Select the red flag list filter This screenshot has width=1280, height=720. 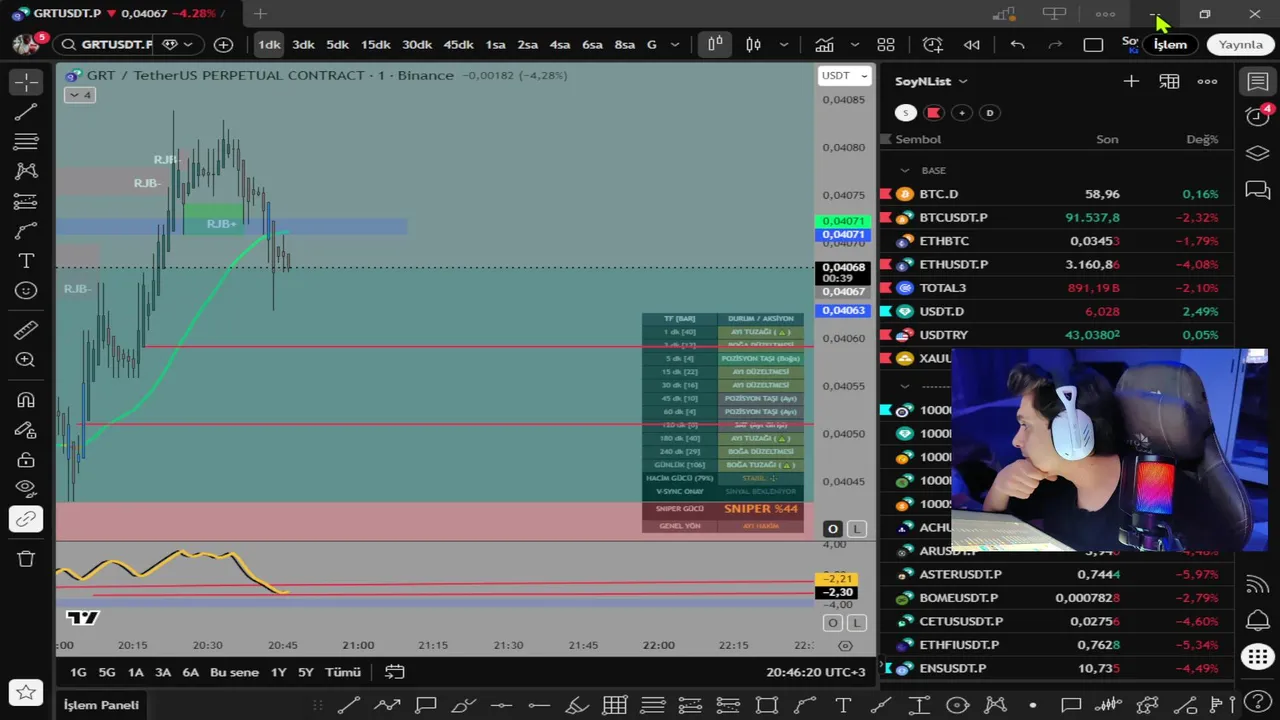coord(934,112)
